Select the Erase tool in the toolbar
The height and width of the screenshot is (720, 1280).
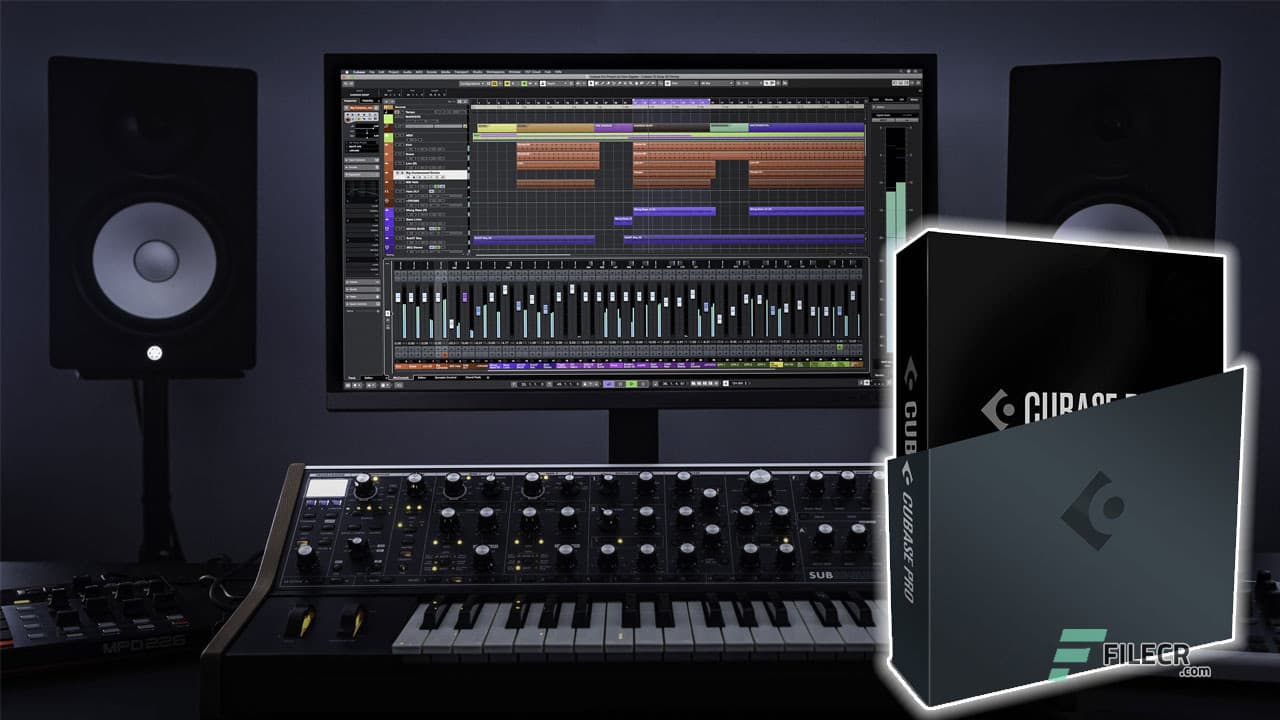[x=610, y=86]
